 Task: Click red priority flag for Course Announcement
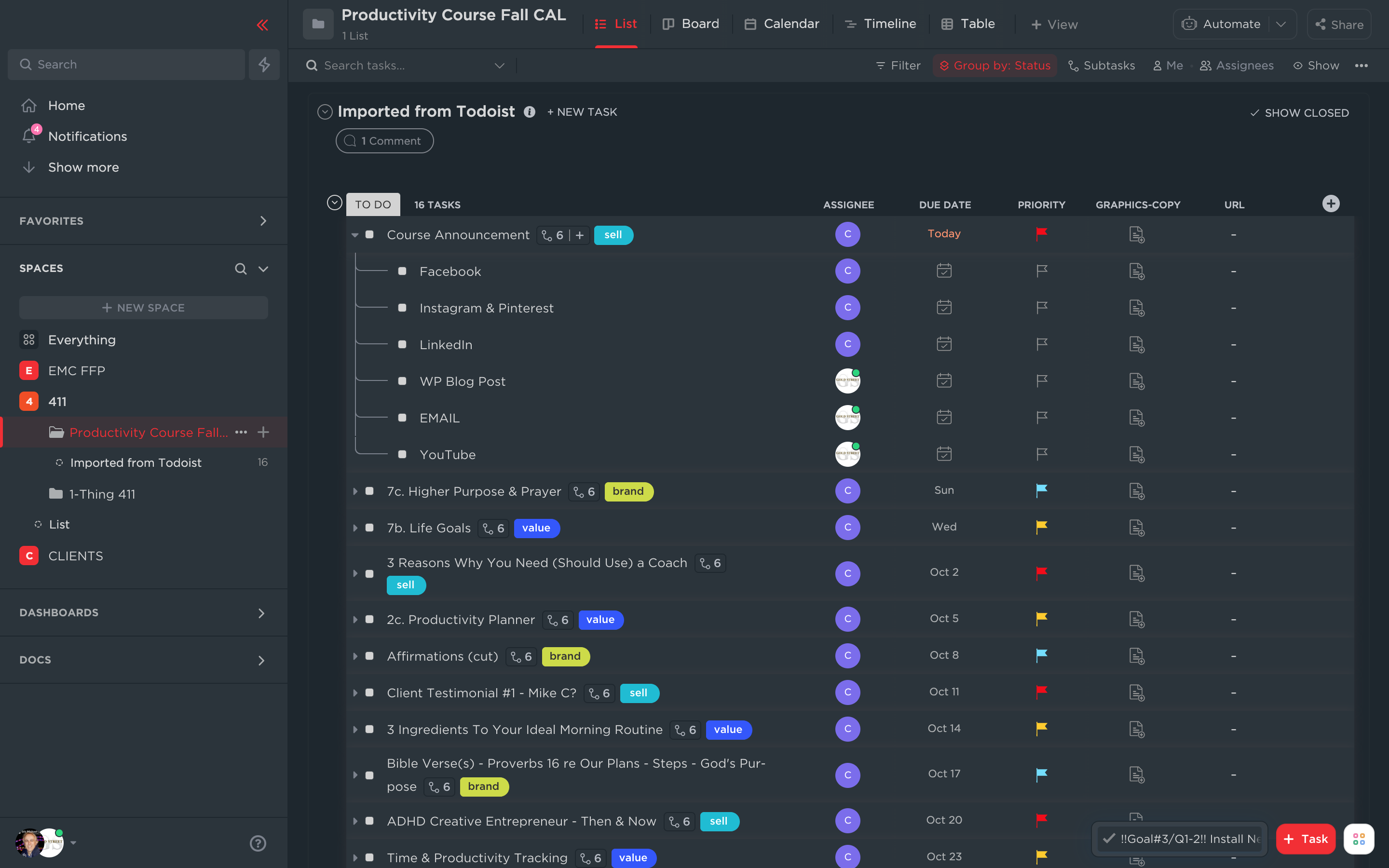coord(1041,234)
